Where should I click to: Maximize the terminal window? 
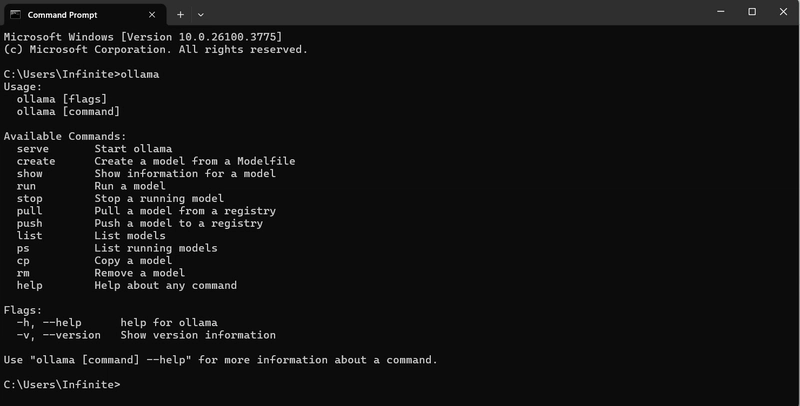[x=752, y=12]
